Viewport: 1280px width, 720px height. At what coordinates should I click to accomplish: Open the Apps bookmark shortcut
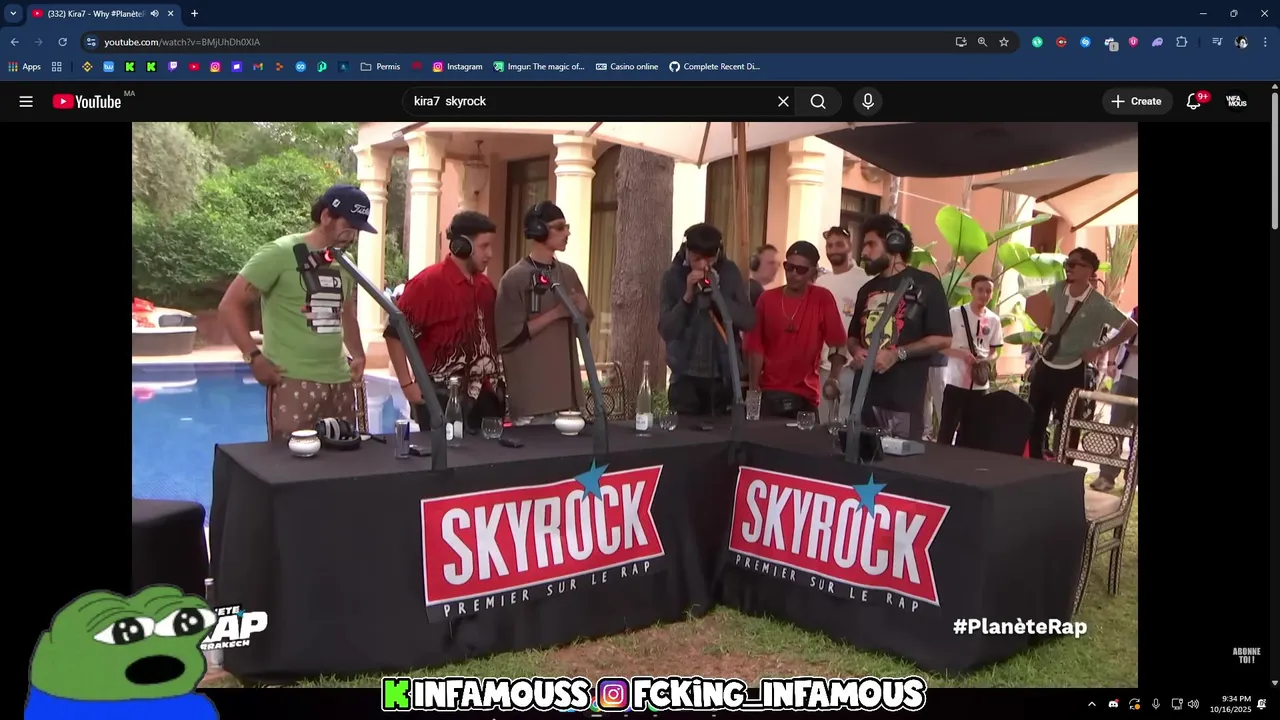[x=24, y=67]
